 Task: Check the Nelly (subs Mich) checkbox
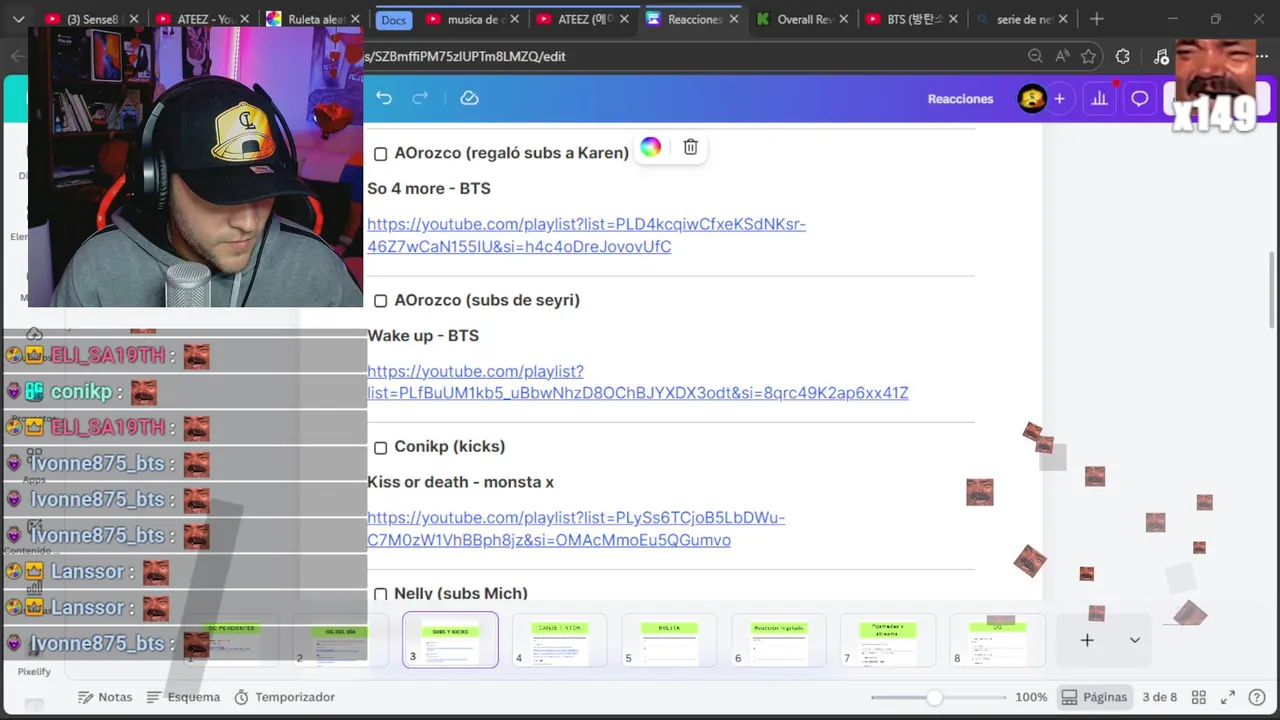coord(380,594)
